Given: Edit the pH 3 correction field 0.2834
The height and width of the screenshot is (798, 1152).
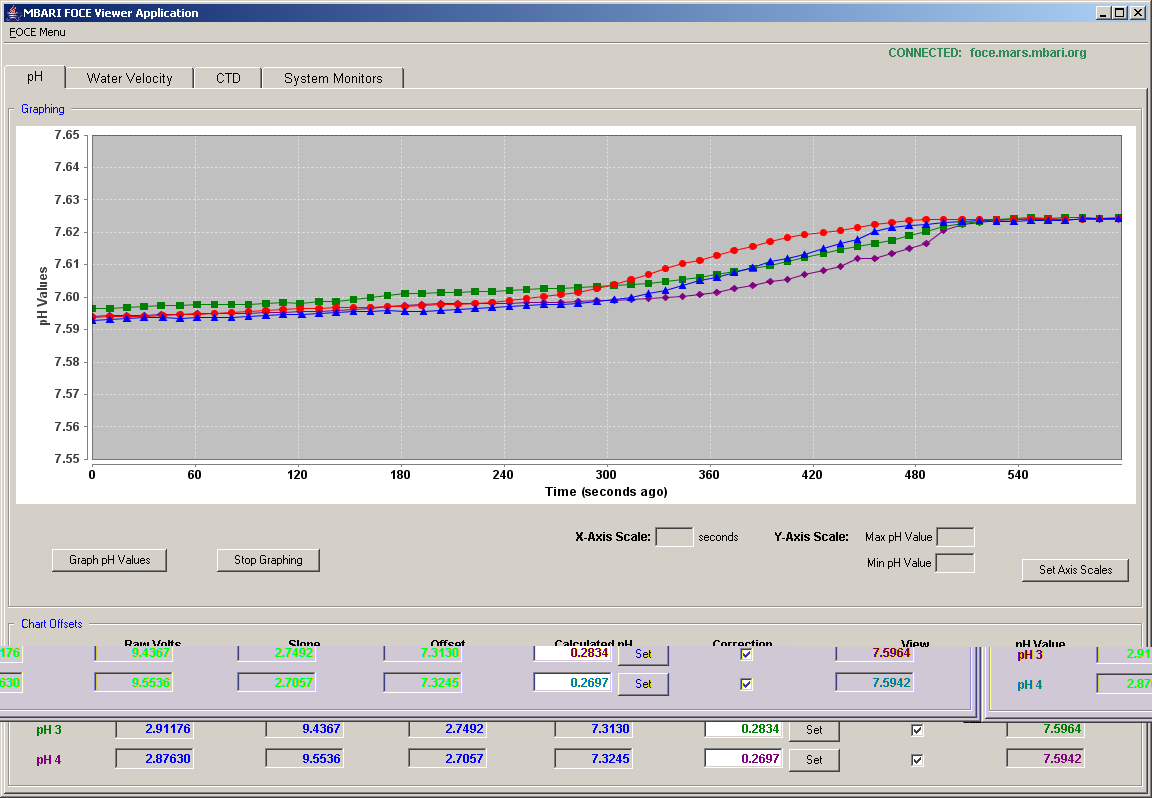Looking at the screenshot, I should [744, 729].
